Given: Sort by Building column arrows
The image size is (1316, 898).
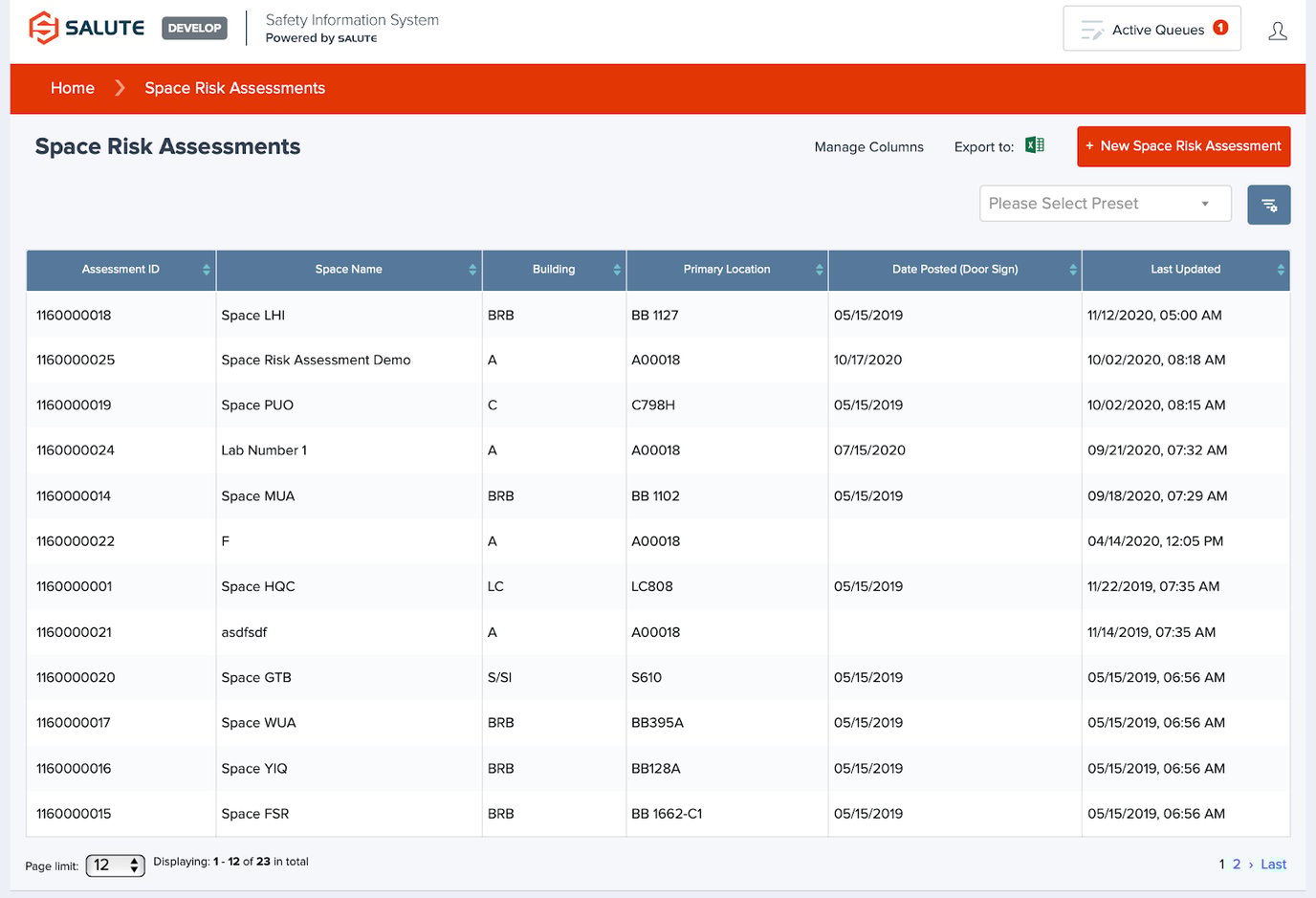Looking at the screenshot, I should [x=616, y=270].
